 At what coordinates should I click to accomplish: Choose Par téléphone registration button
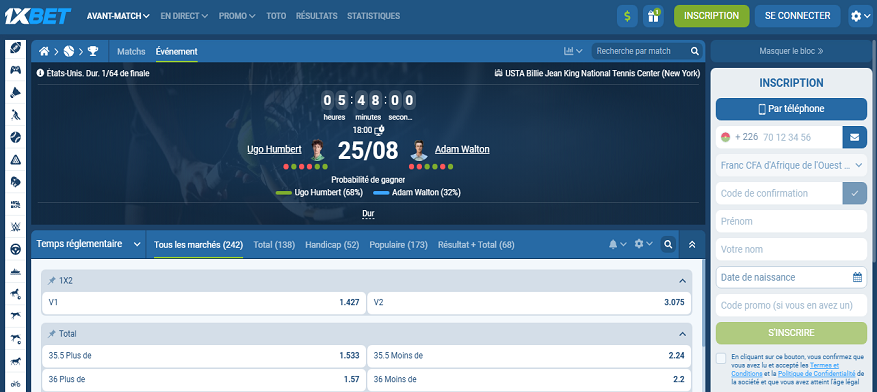(x=791, y=109)
